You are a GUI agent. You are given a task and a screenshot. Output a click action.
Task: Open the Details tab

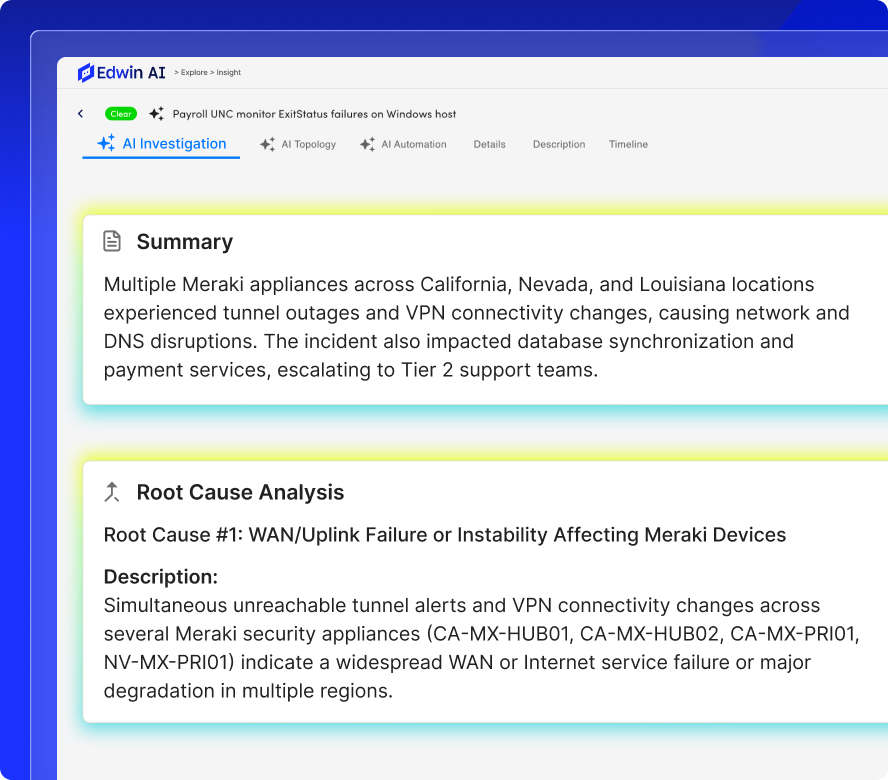[x=489, y=144]
